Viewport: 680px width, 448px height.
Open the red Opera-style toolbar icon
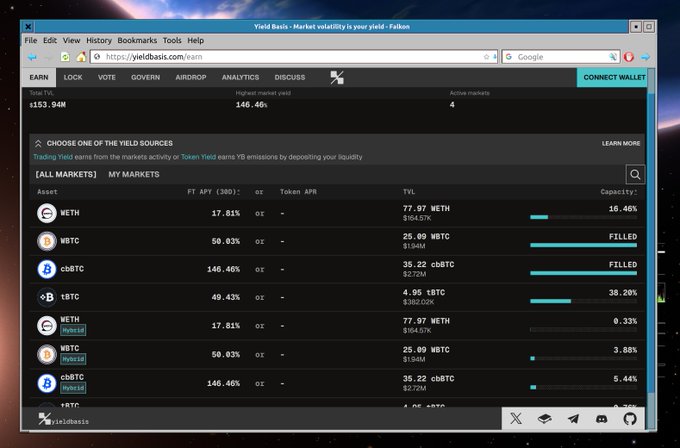[x=628, y=57]
